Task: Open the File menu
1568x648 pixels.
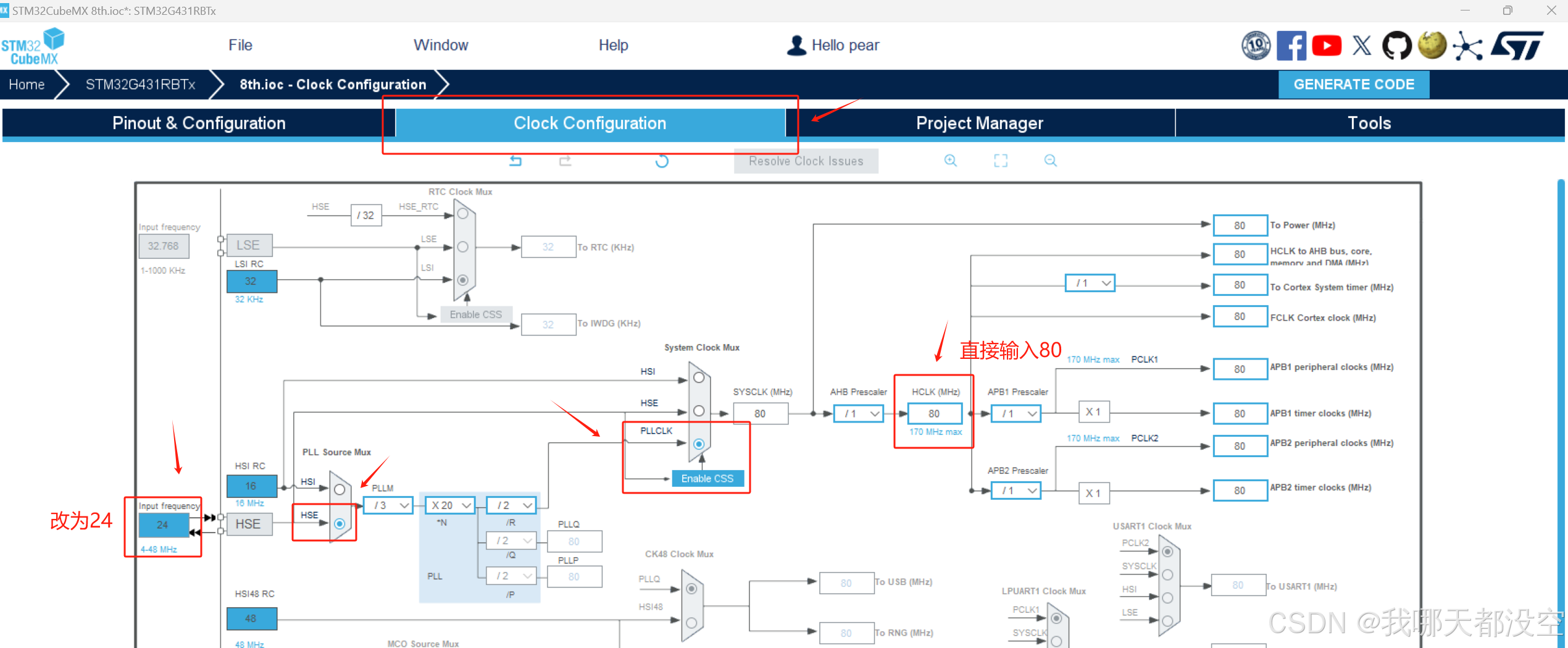Action: coord(240,45)
